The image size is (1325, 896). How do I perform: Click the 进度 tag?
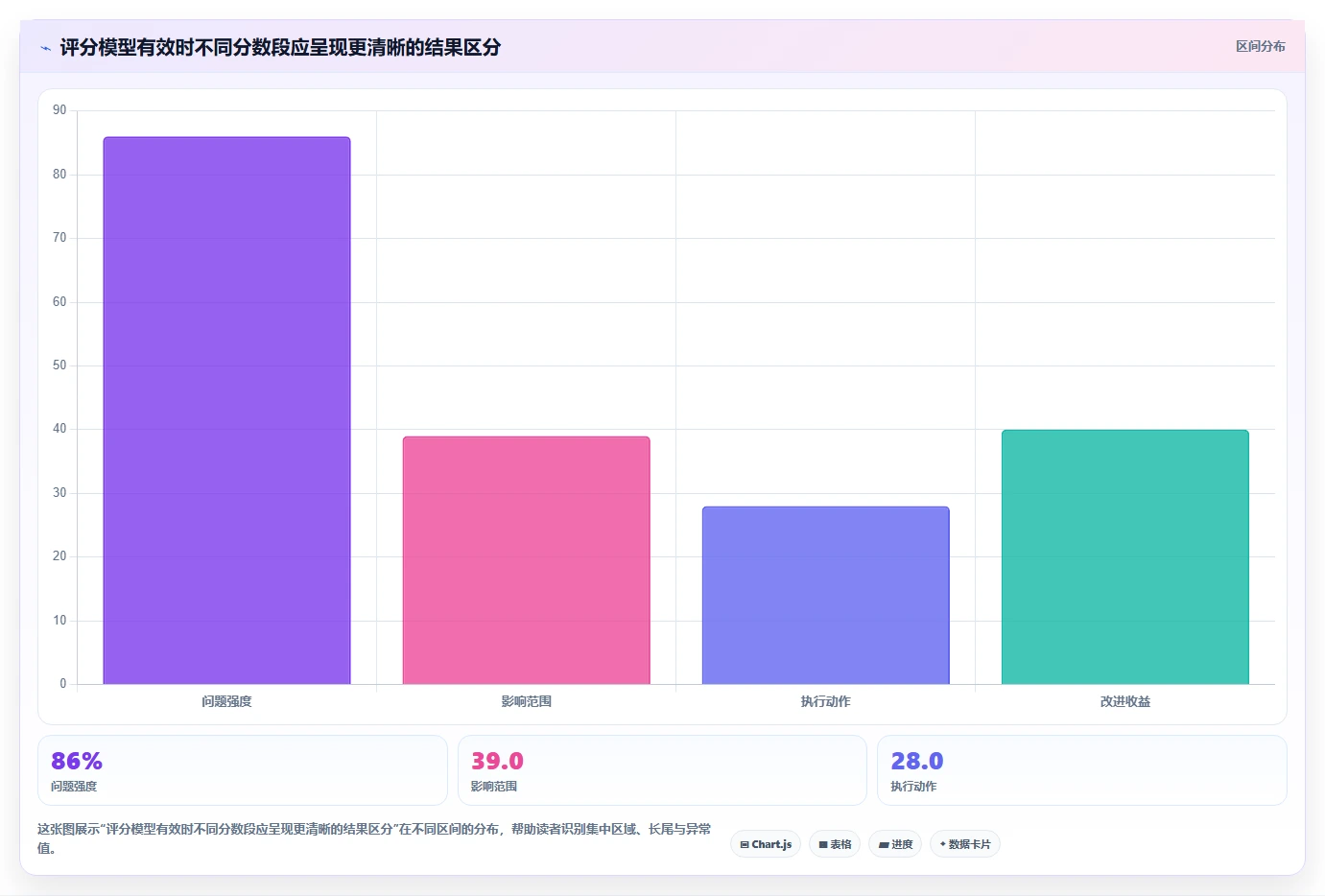pyautogui.click(x=895, y=844)
